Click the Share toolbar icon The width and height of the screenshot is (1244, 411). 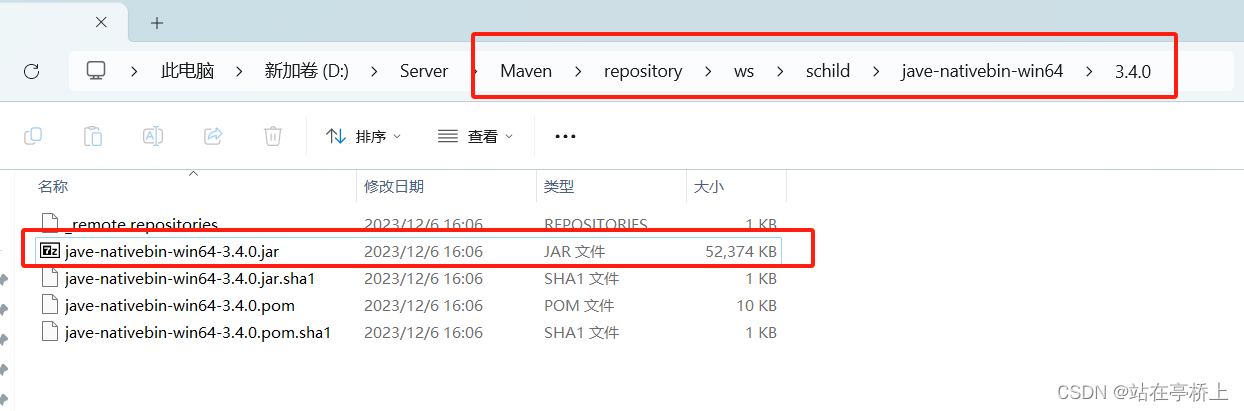[x=213, y=136]
